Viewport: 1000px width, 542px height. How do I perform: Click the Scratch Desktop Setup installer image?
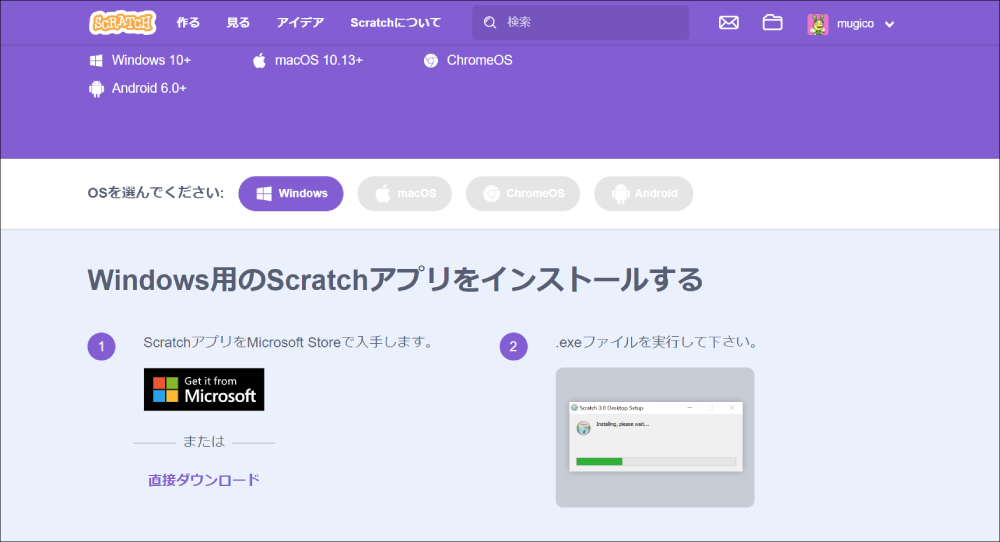655,437
